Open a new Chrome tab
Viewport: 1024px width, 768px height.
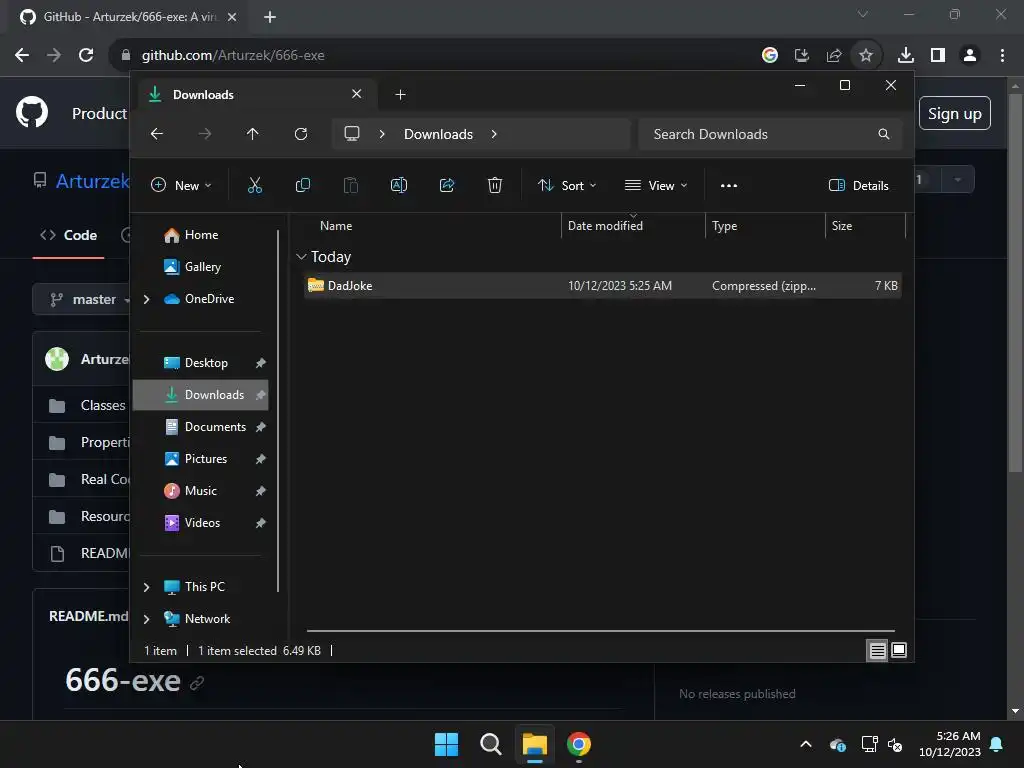[x=270, y=17]
